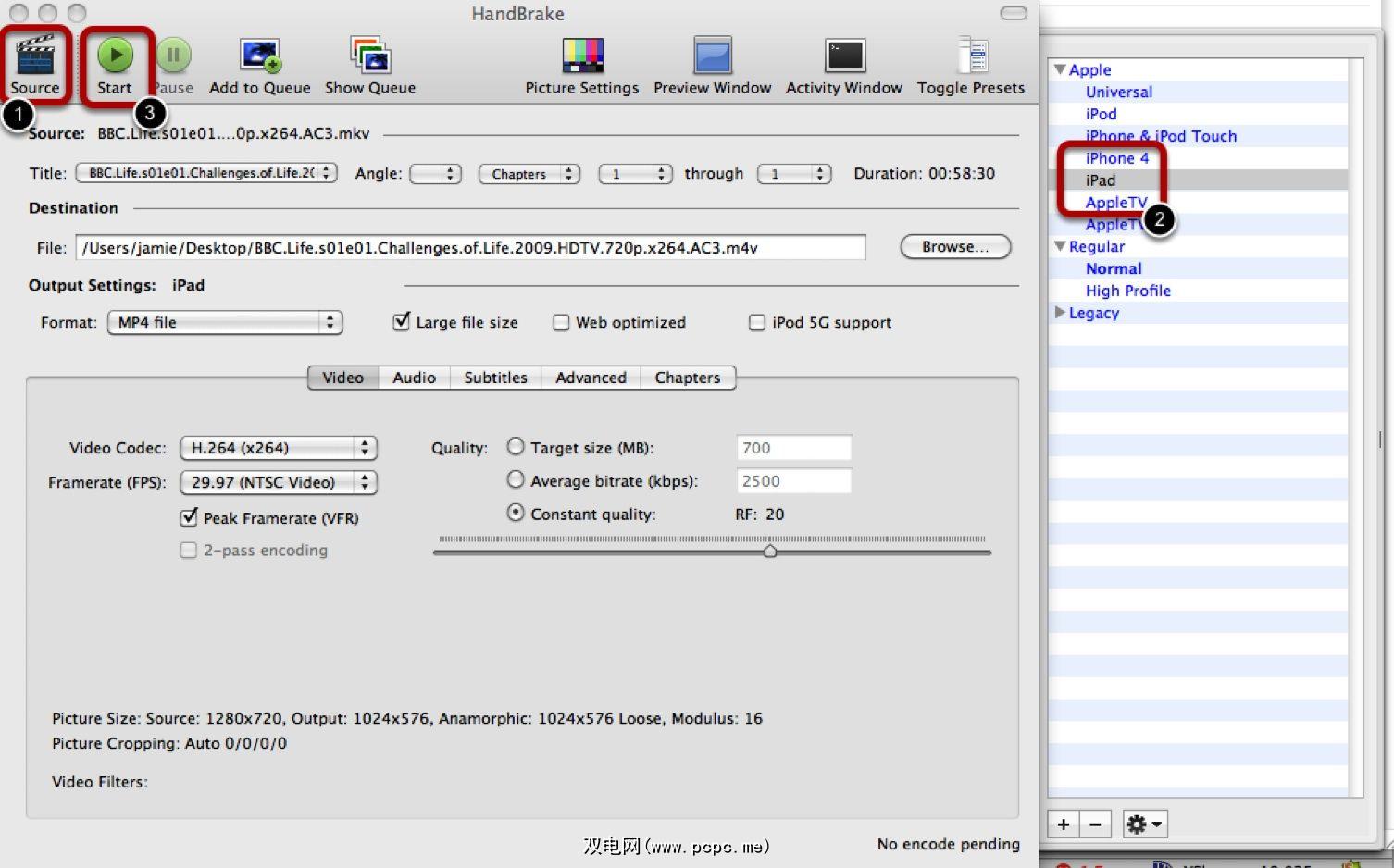The height and width of the screenshot is (868, 1394).
Task: Enable iPod 5G support checkbox
Action: (757, 322)
